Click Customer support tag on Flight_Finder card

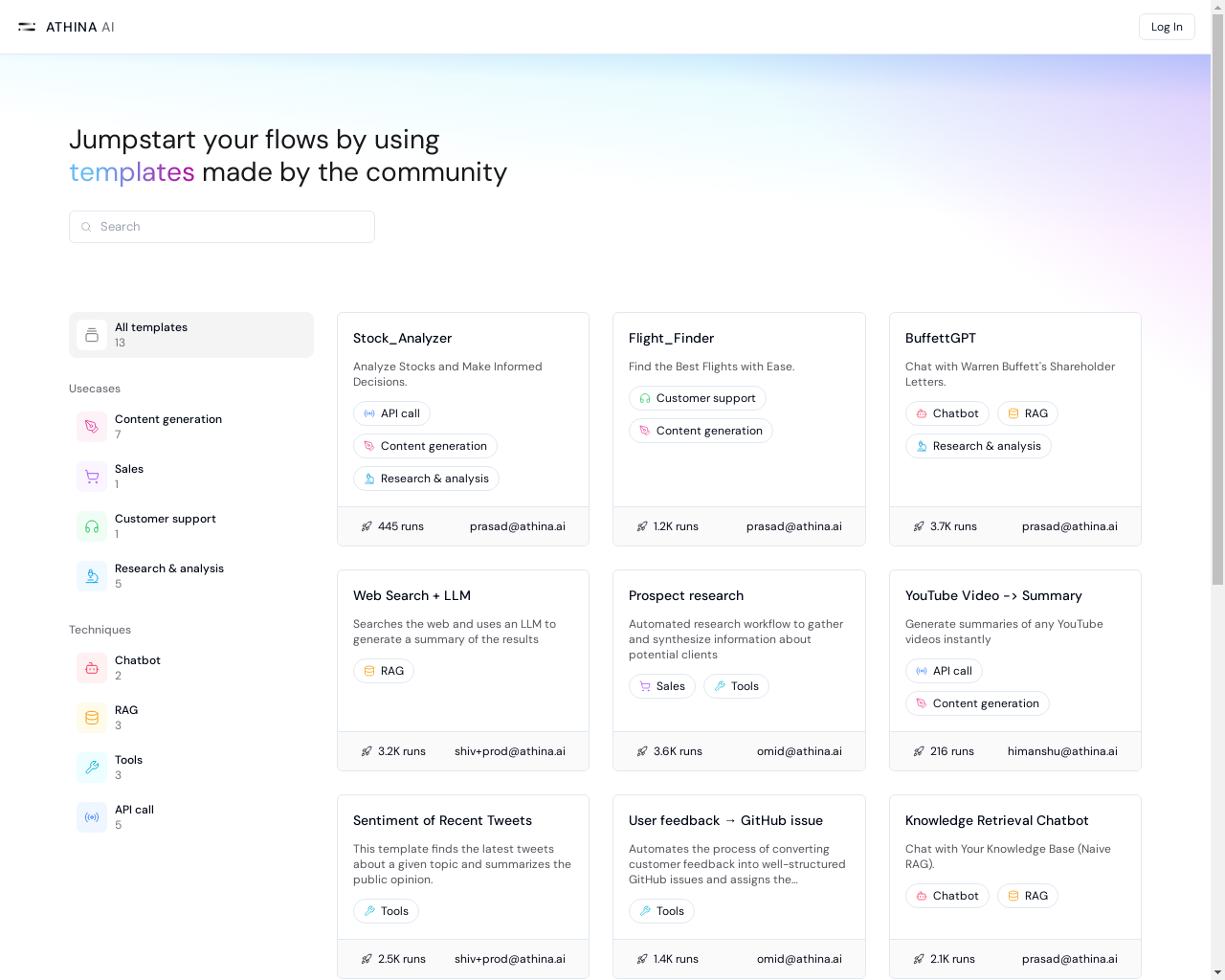(x=697, y=398)
